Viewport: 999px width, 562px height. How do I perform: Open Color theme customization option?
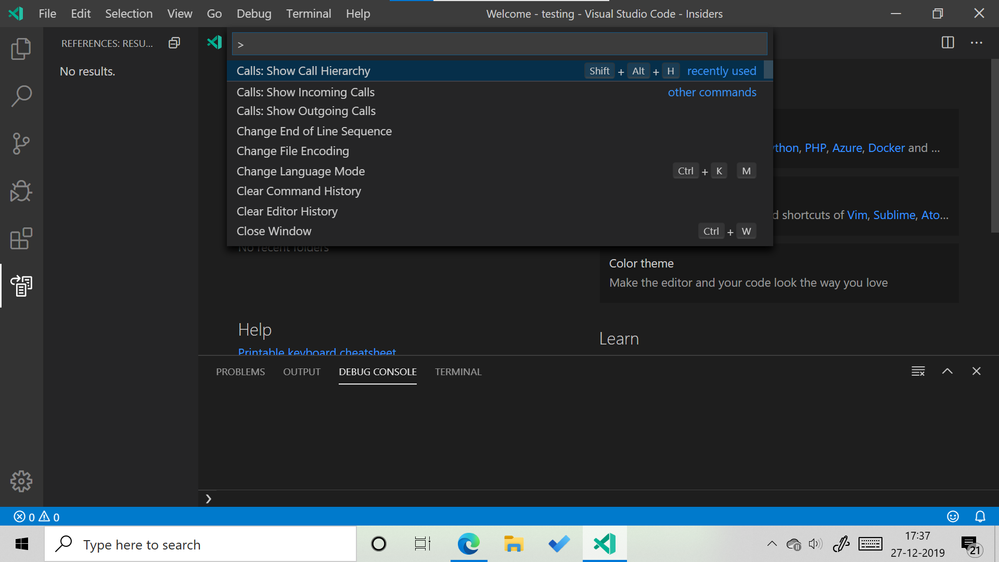(779, 273)
